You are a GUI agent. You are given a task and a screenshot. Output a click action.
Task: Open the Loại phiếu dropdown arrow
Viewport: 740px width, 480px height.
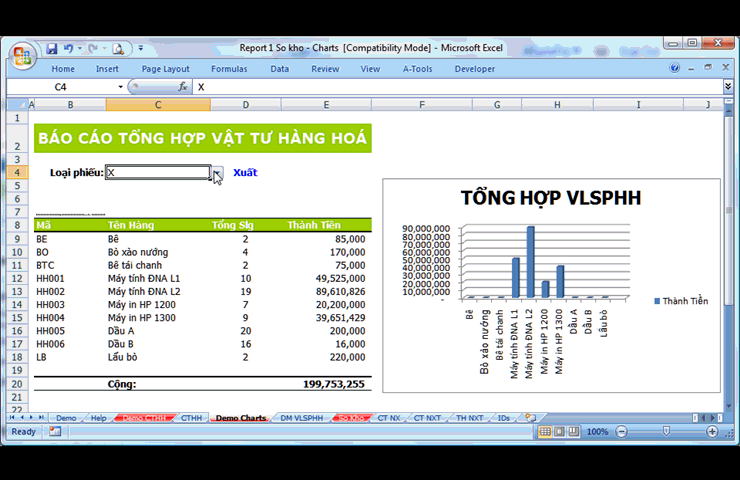[217, 173]
